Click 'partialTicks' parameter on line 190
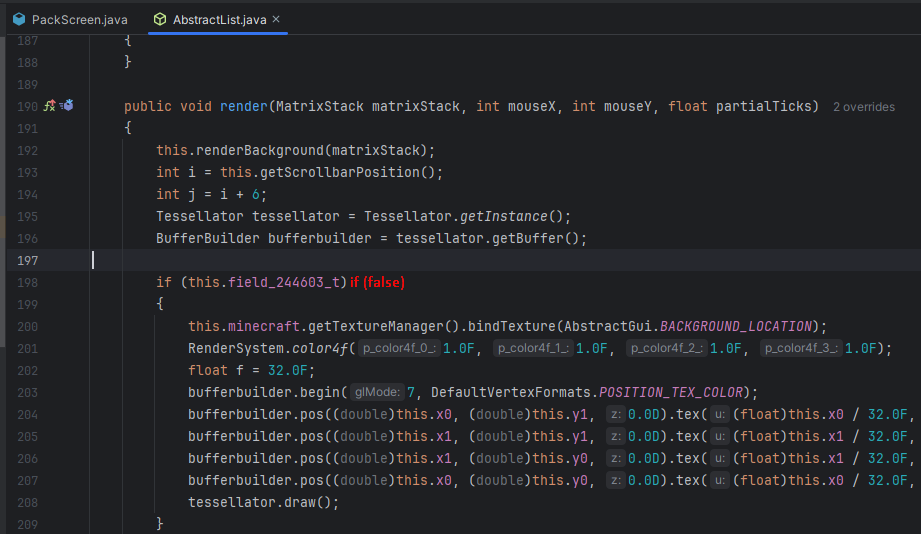The width and height of the screenshot is (921, 534). 763,106
